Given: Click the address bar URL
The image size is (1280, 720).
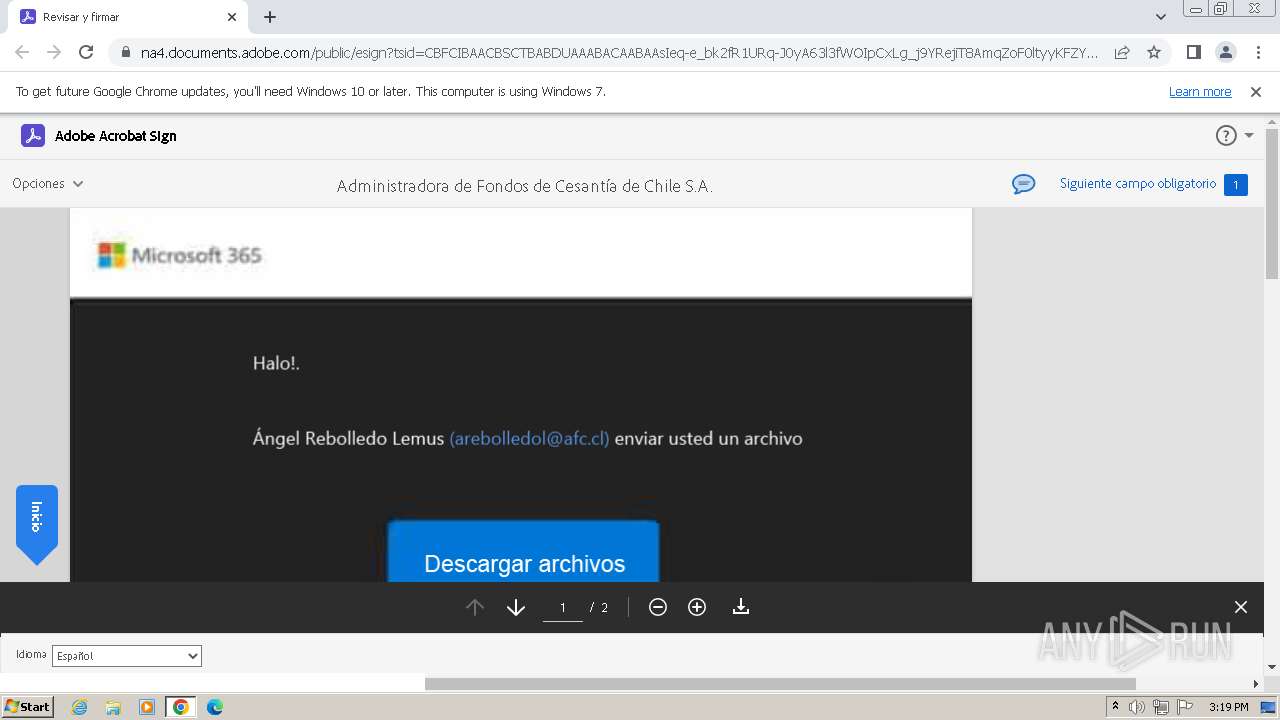Looking at the screenshot, I should click(619, 53).
